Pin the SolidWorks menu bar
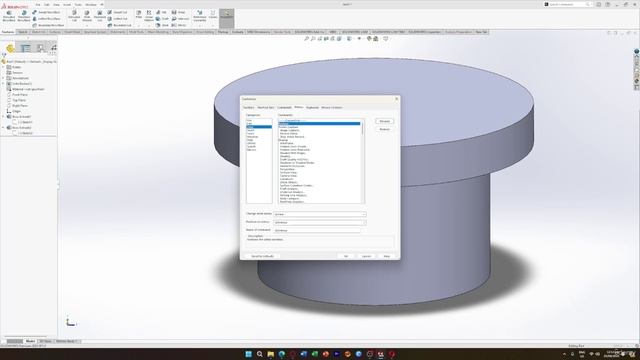The height and width of the screenshot is (360, 640). [x=102, y=4]
